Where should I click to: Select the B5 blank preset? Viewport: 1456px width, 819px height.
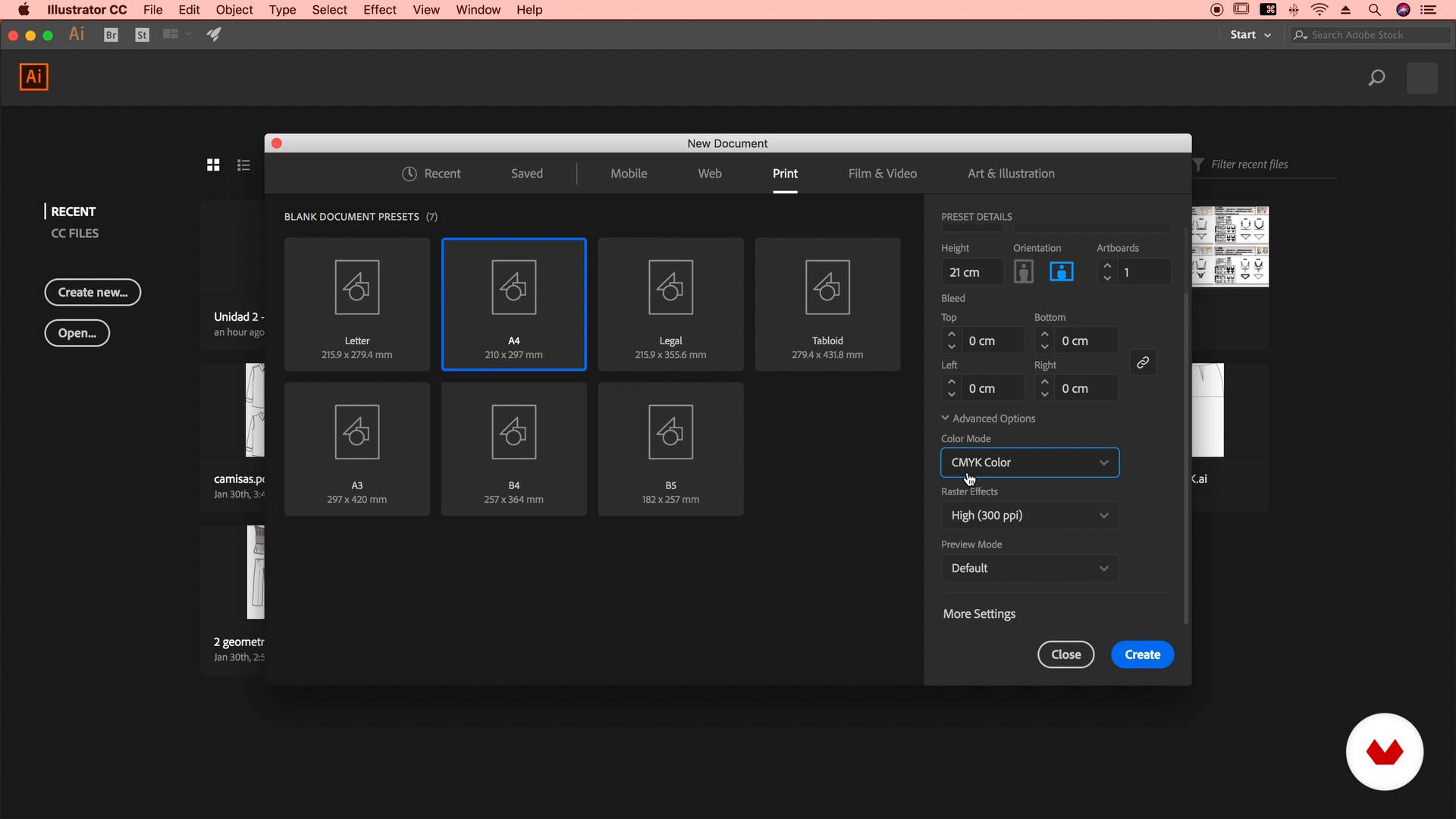[x=670, y=449]
